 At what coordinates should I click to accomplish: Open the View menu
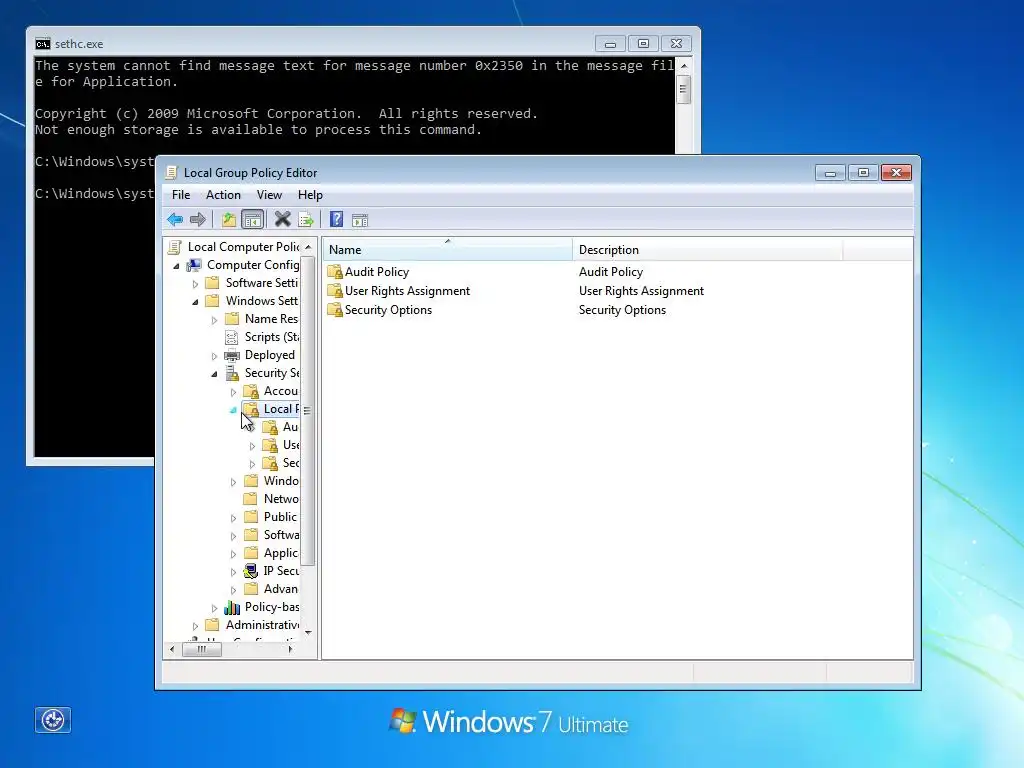coord(269,195)
